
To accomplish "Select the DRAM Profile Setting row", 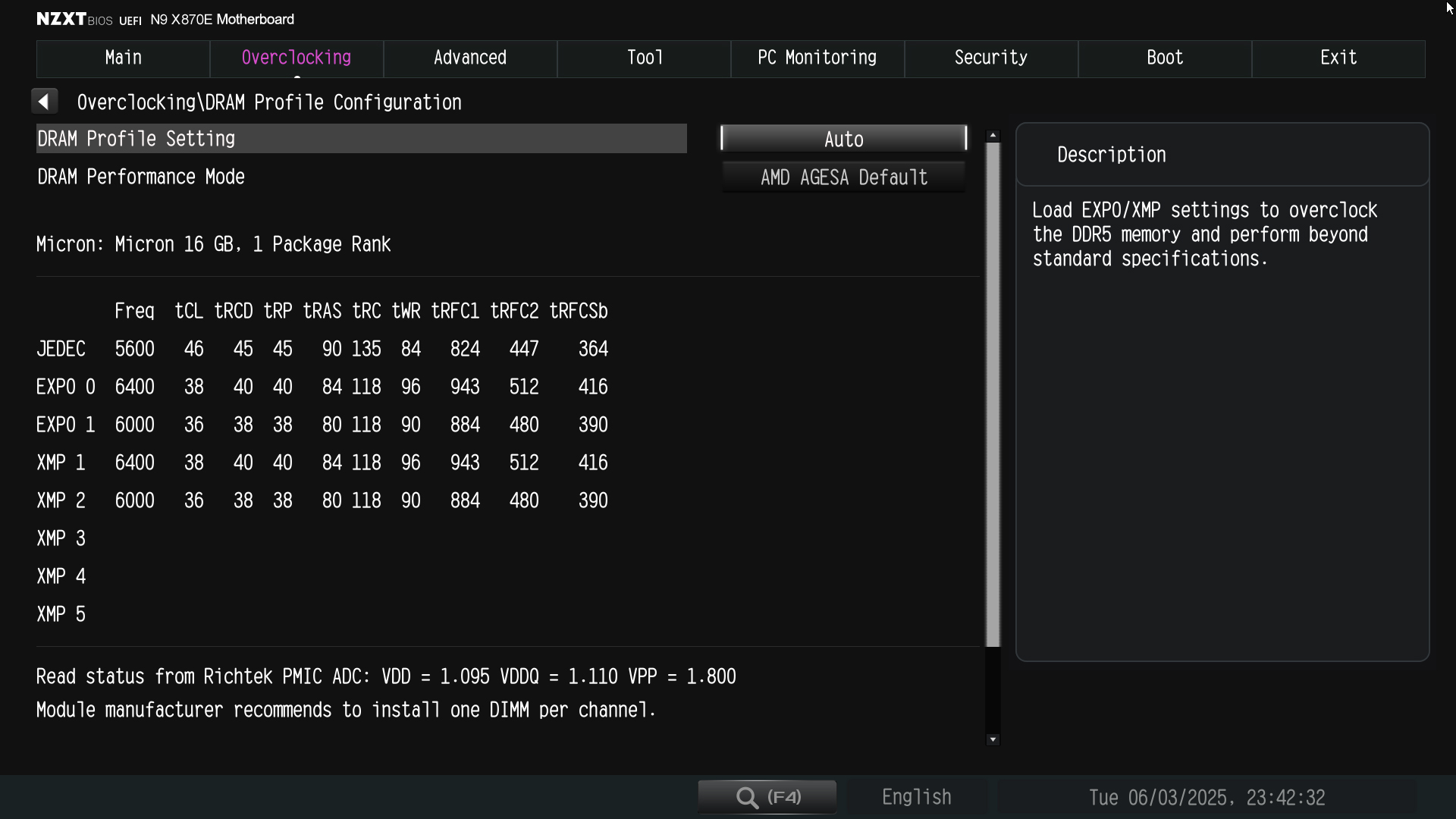I will tap(361, 139).
